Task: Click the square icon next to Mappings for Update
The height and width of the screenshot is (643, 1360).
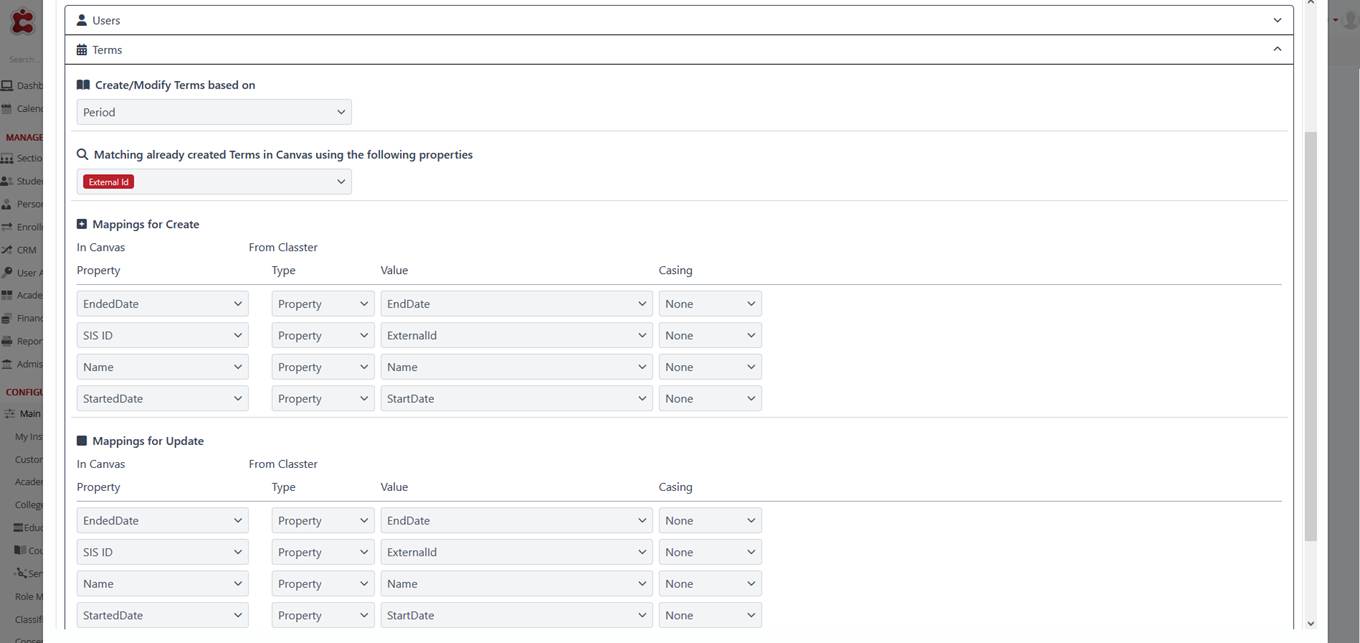Action: (82, 441)
